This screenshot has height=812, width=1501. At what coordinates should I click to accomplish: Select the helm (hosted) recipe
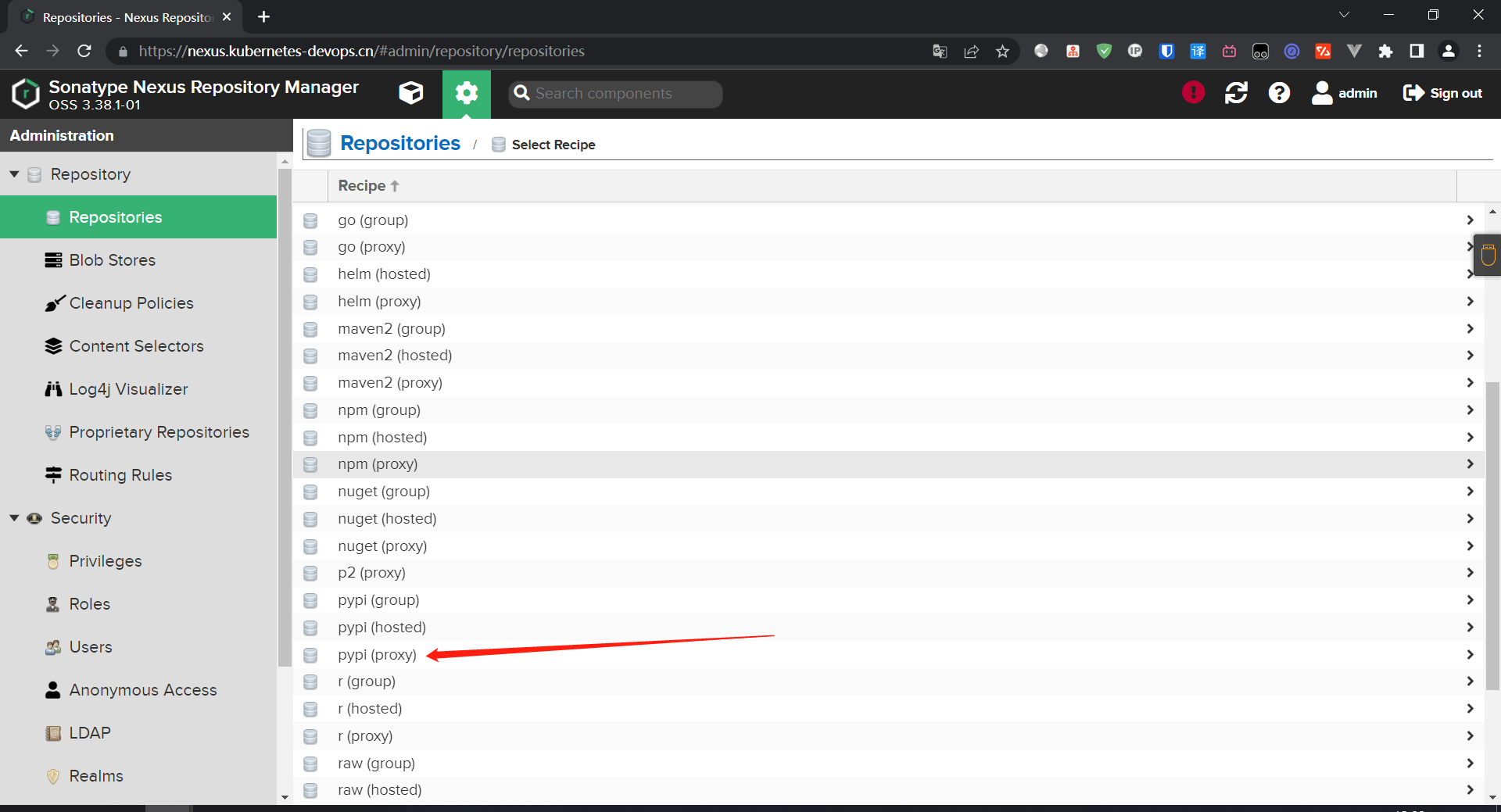889,274
